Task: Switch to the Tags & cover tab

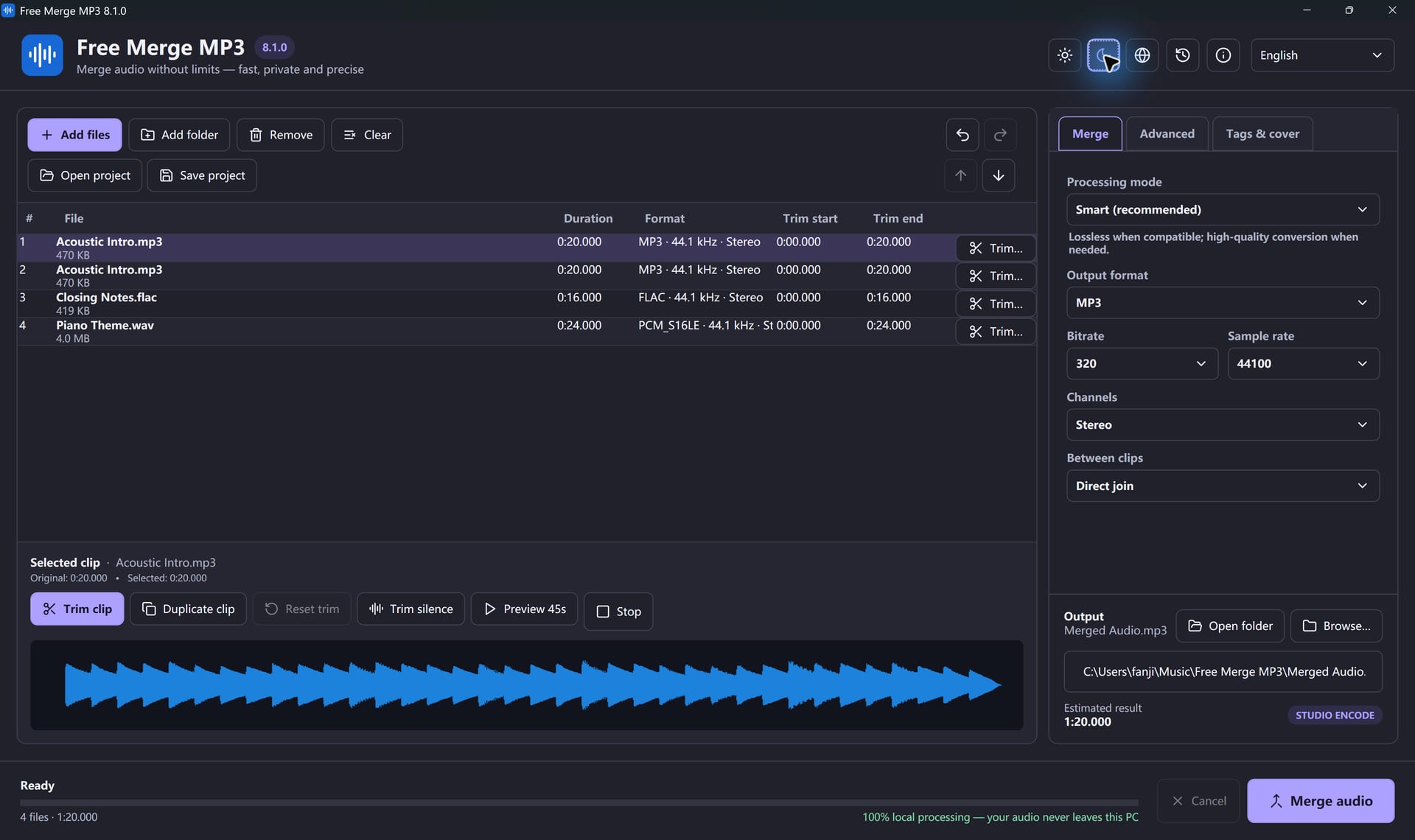Action: (x=1262, y=133)
